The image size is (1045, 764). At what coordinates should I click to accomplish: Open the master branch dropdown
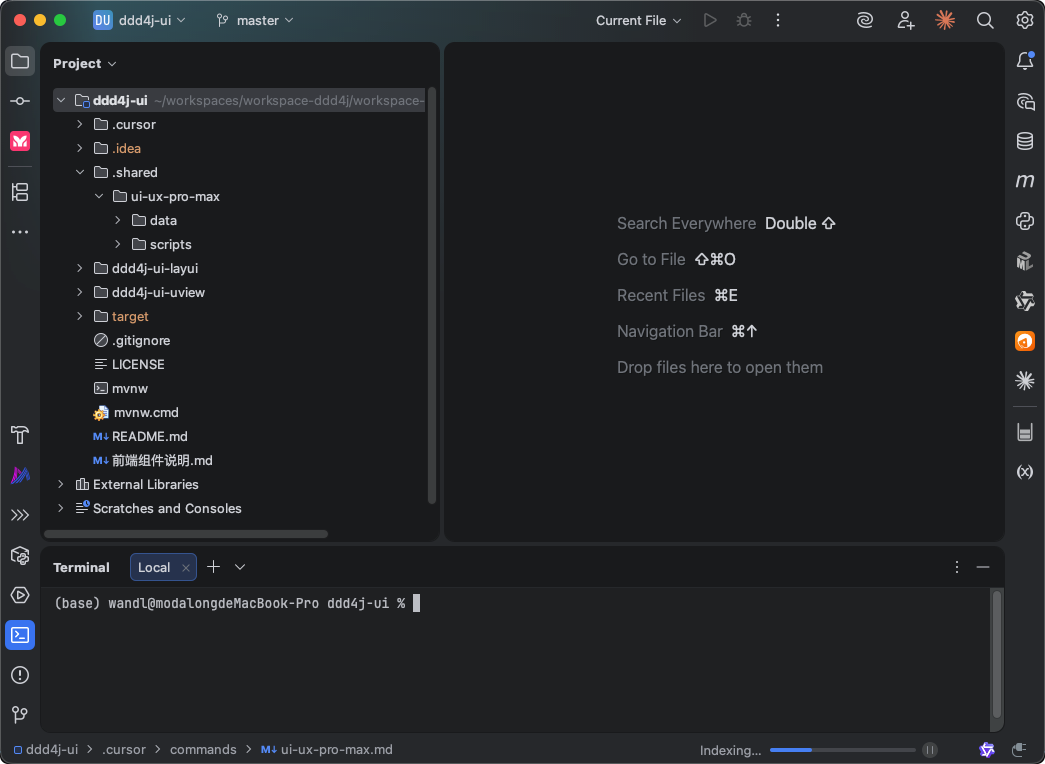coord(256,20)
